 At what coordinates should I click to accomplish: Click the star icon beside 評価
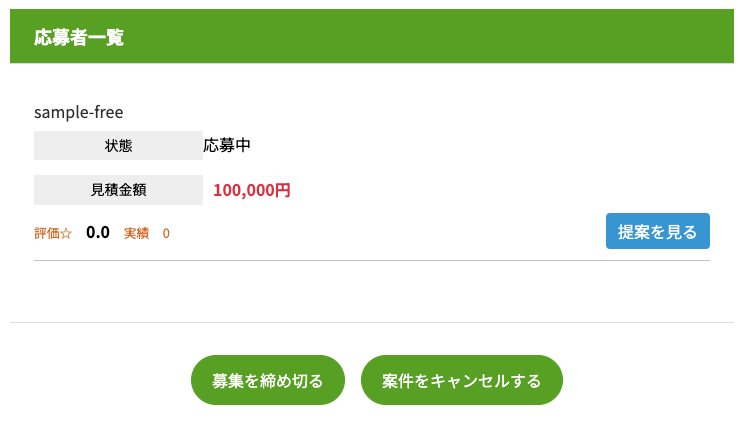66,233
